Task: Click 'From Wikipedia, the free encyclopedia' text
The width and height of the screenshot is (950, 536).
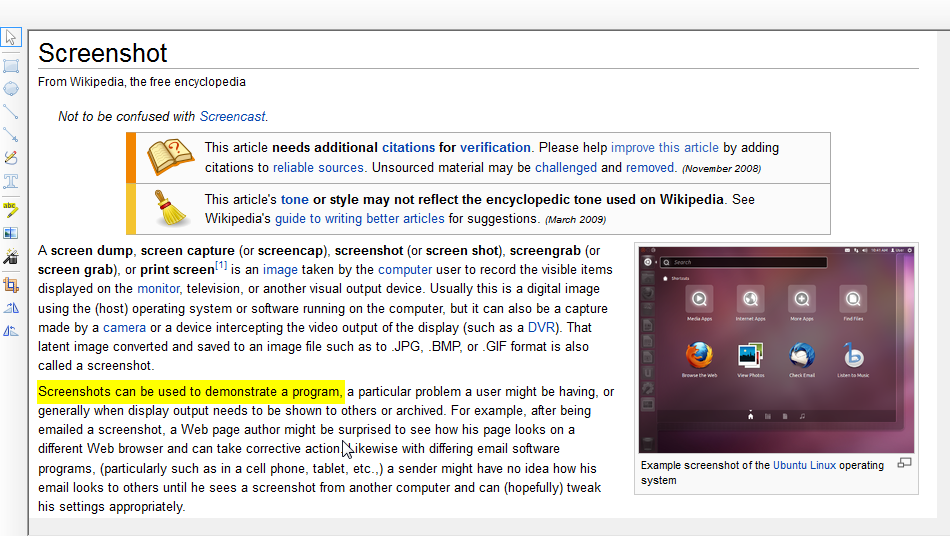Action: tap(142, 82)
